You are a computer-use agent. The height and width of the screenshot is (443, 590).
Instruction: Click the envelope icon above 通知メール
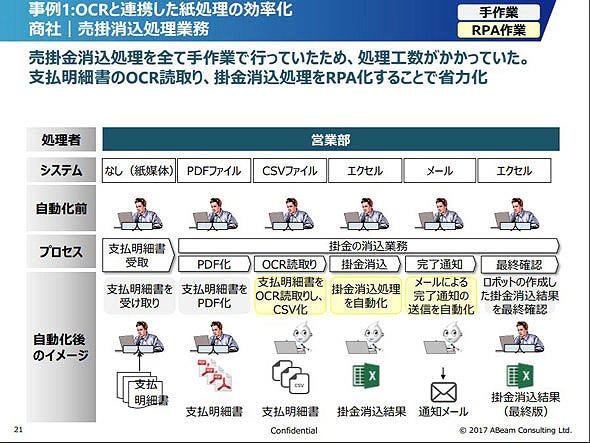coord(444,393)
